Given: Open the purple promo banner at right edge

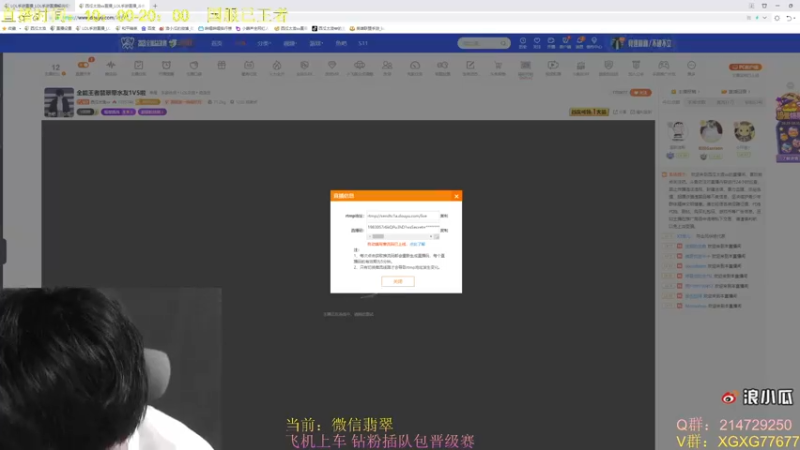Looking at the screenshot, I should point(788,128).
